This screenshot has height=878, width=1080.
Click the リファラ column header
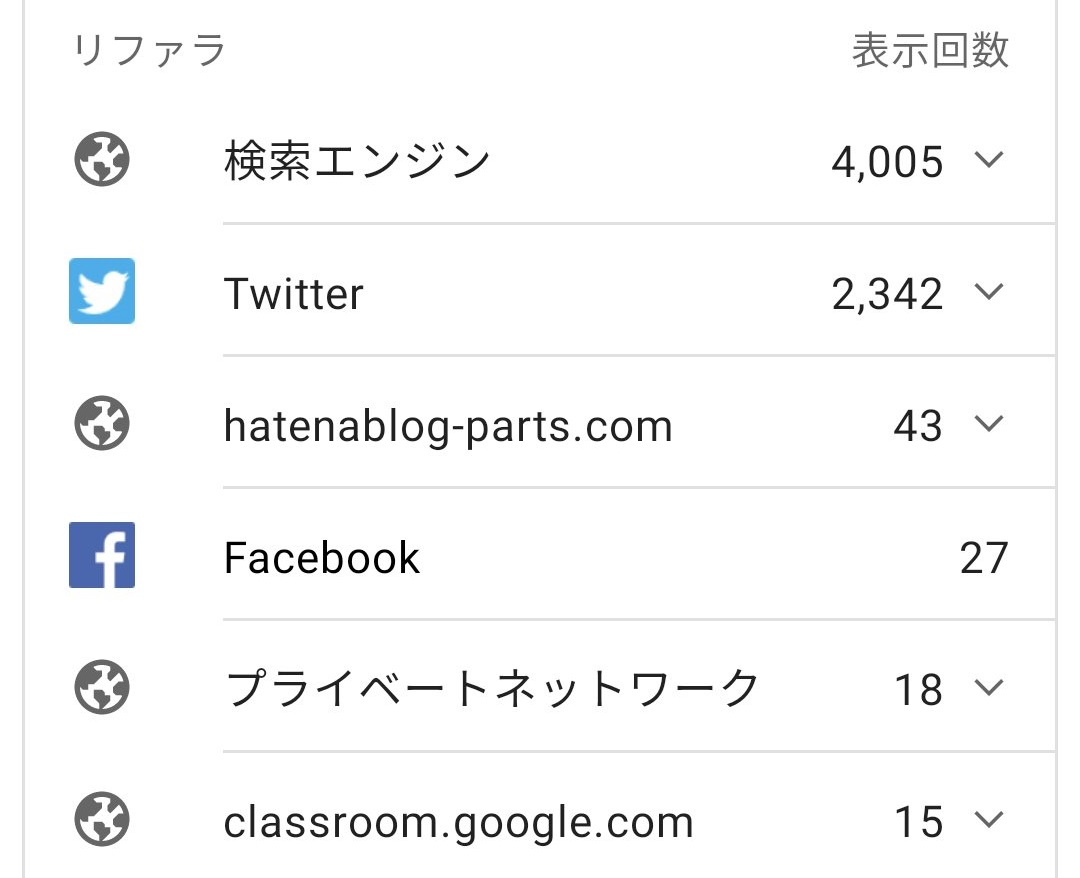[x=150, y=50]
